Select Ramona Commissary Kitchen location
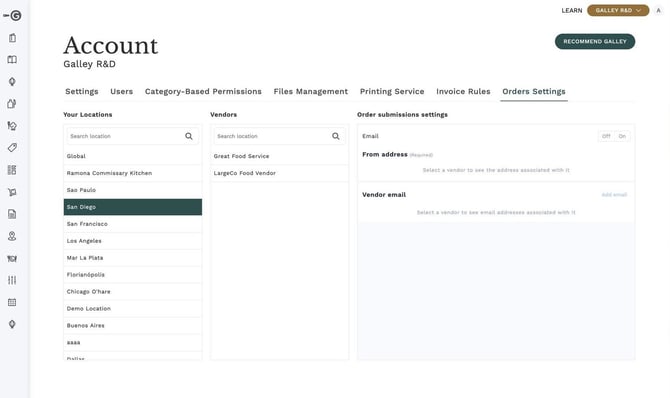This screenshot has width=670, height=398. pos(133,173)
